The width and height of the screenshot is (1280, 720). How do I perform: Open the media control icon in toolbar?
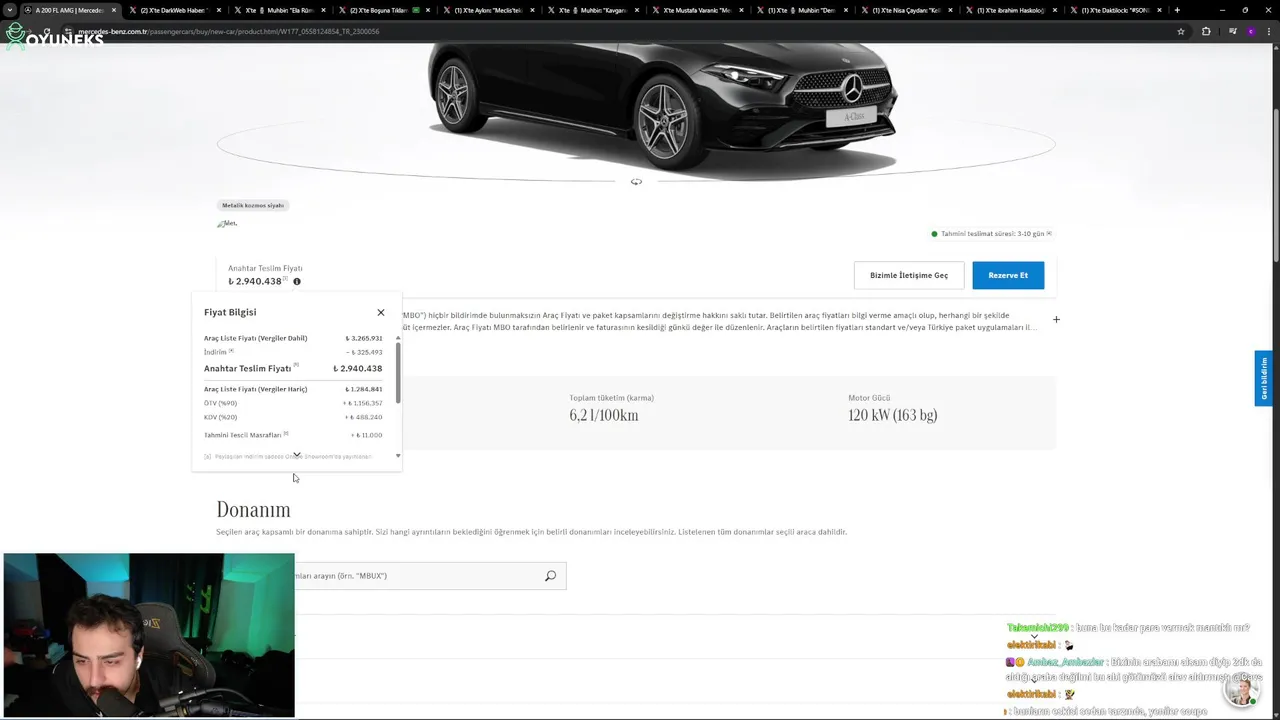1232,31
